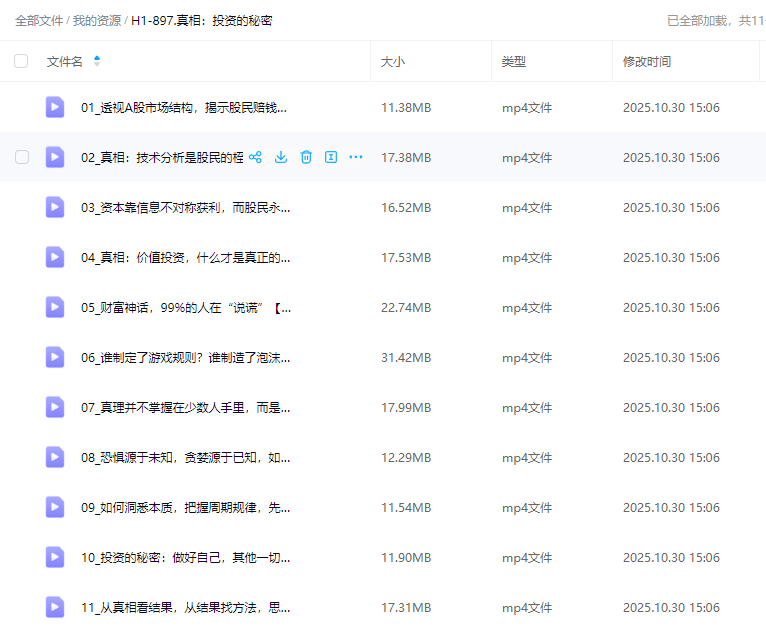Download the 02_真相 video file
Viewport: 766px width, 640px height.
pos(281,157)
